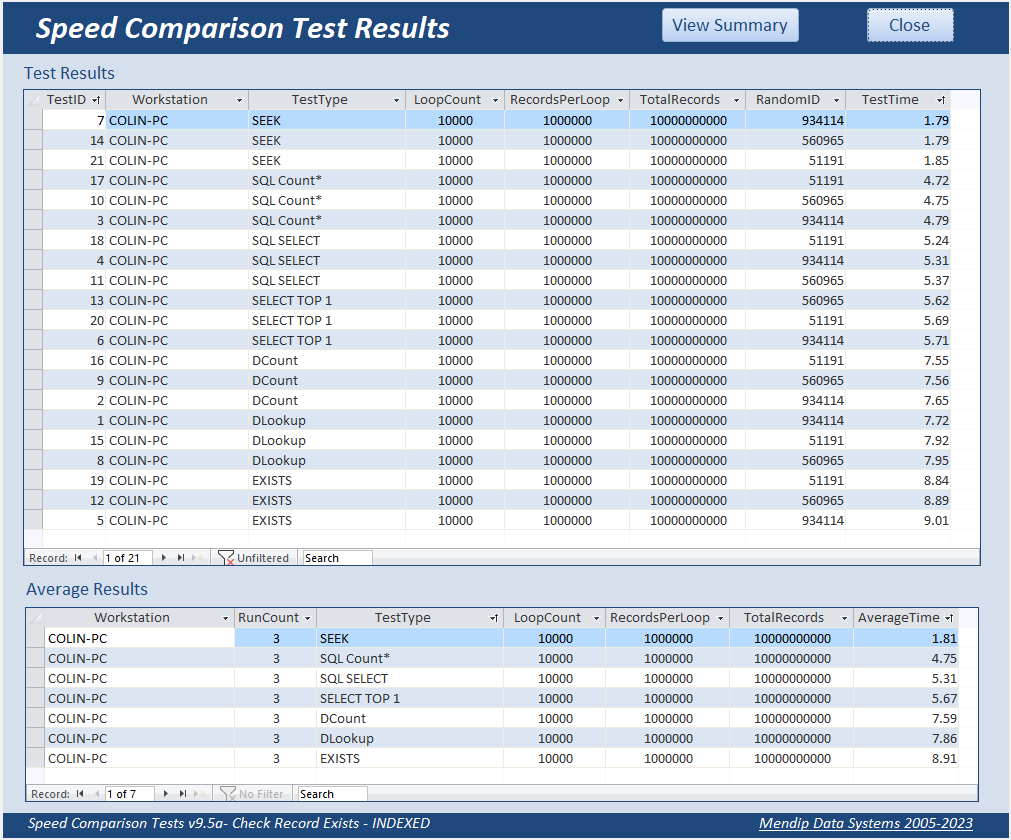Open Average Results Workstation column dropdown
1011x840 pixels.
[225, 618]
